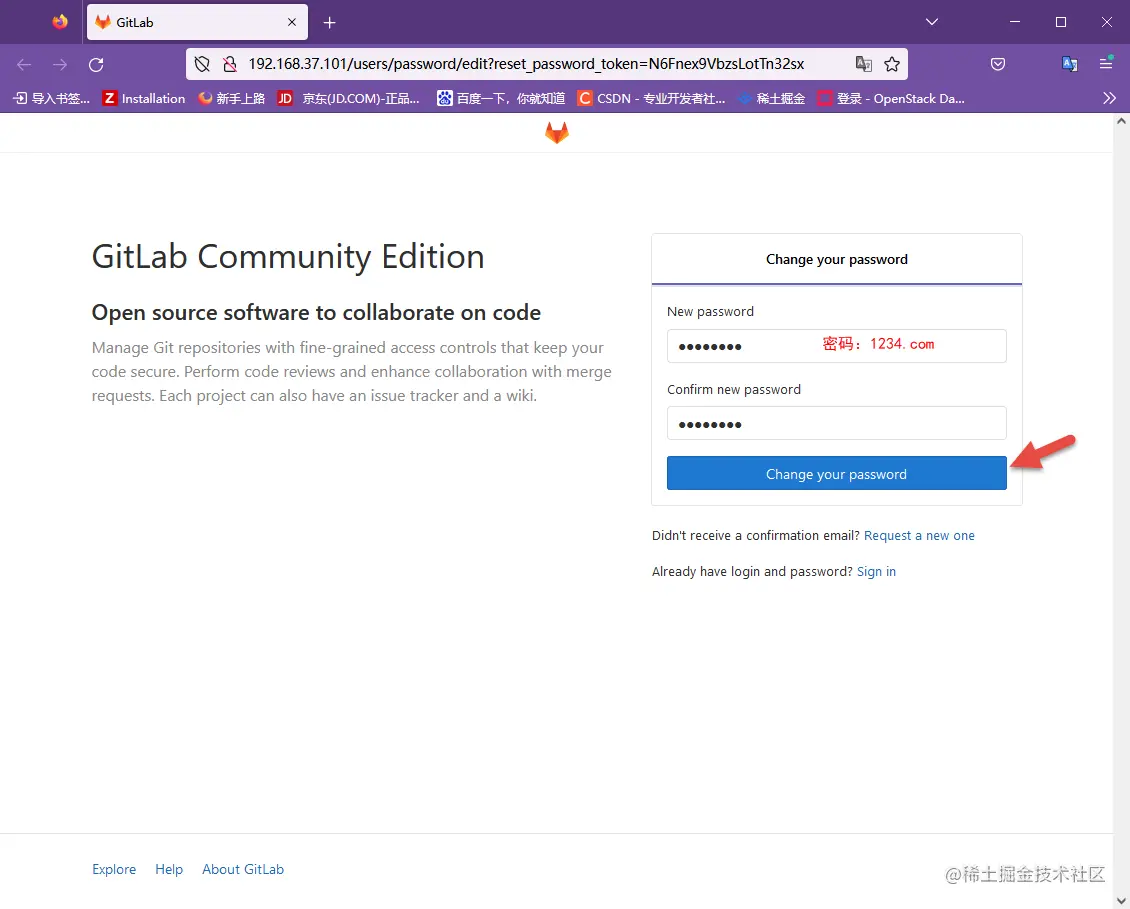The image size is (1130, 909).
Task: Open a new browser tab
Action: click(329, 23)
